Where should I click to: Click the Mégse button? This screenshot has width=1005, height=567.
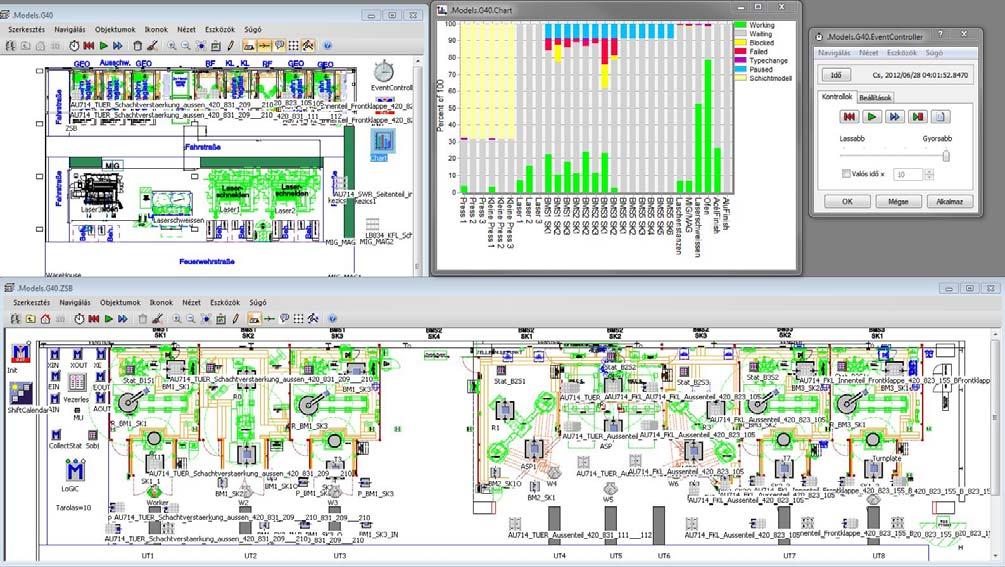[x=898, y=201]
